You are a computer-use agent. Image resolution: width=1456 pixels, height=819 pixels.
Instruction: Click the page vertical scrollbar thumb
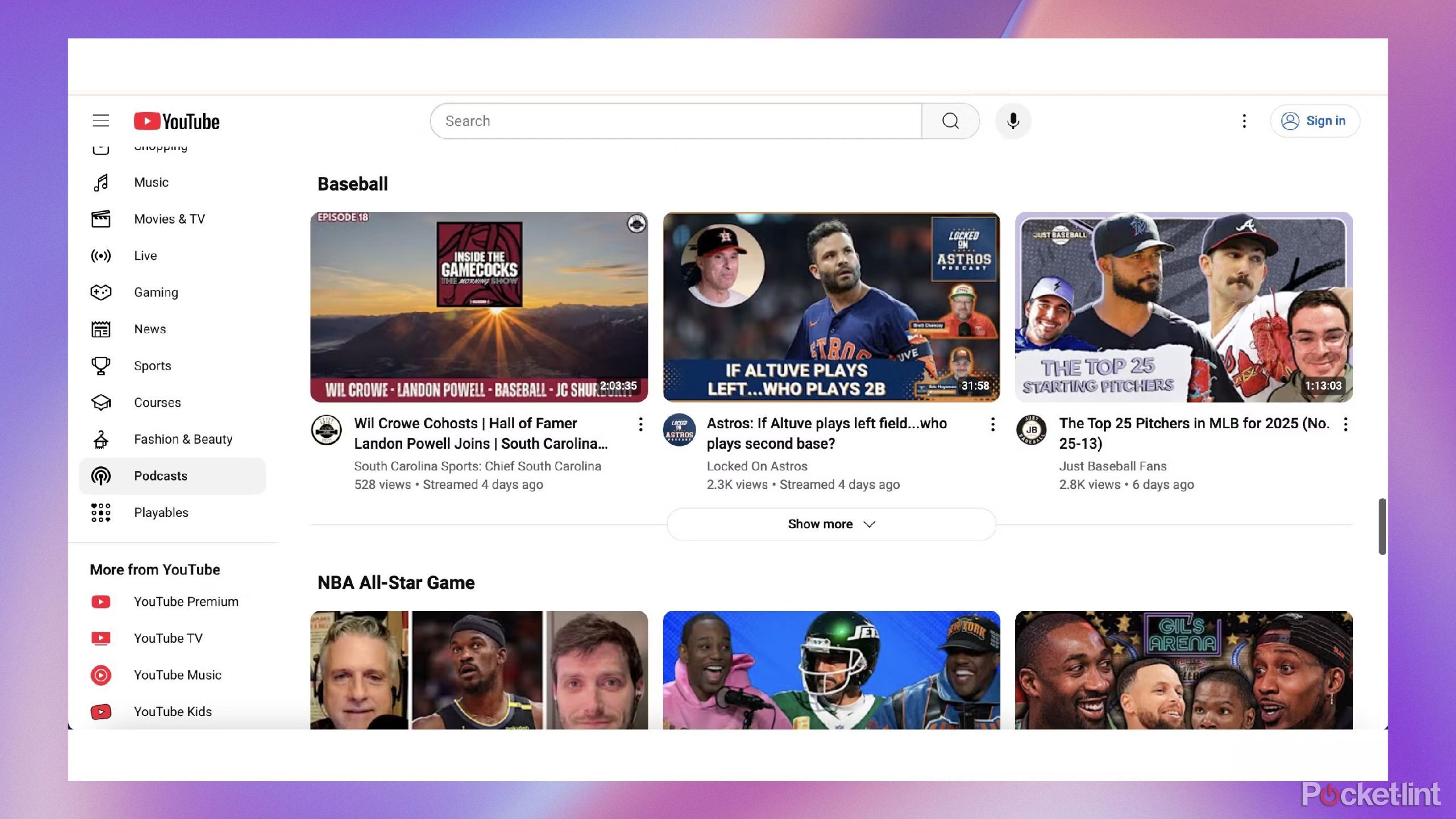pos(1382,526)
